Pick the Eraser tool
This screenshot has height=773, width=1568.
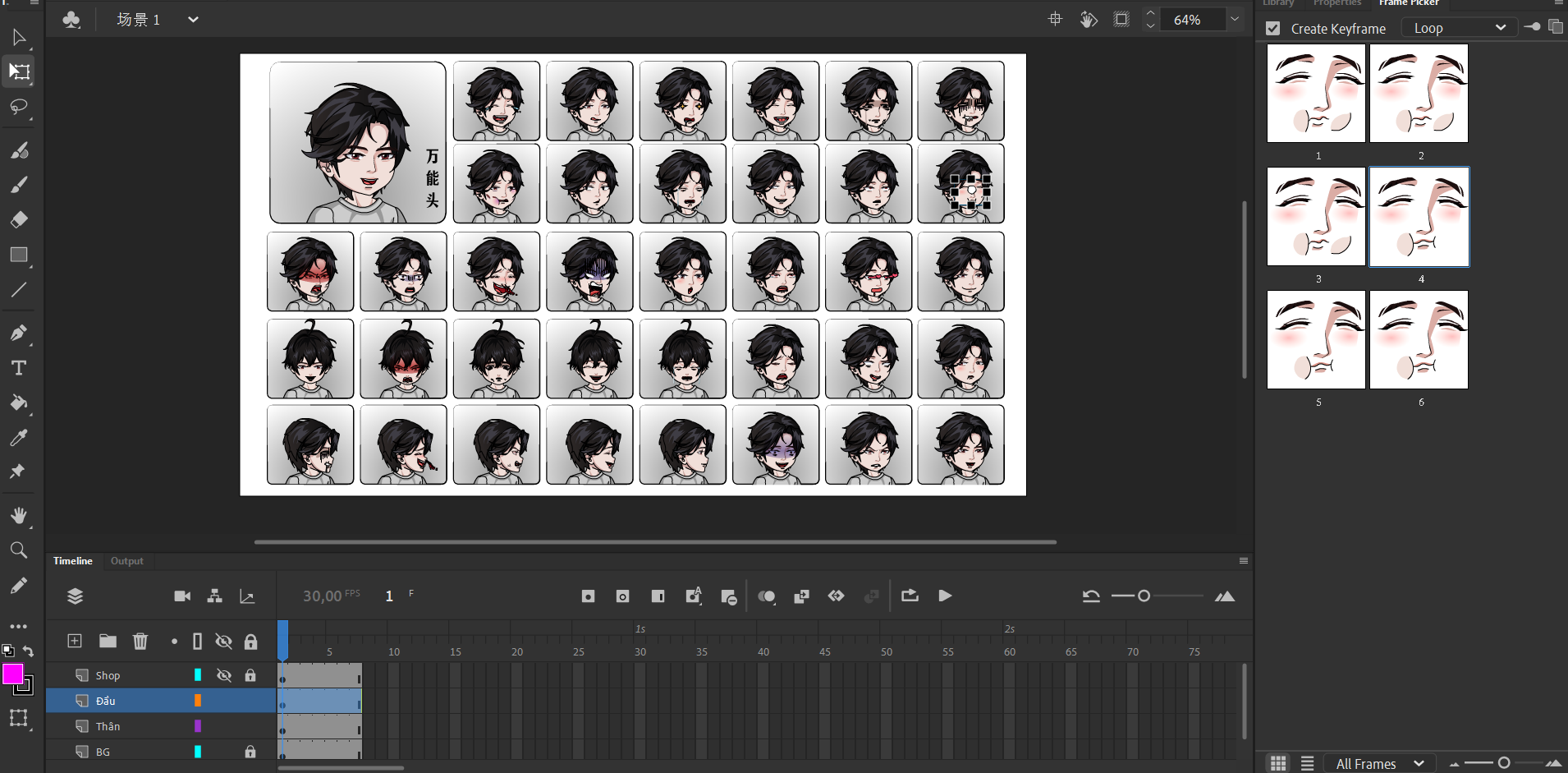coord(19,219)
